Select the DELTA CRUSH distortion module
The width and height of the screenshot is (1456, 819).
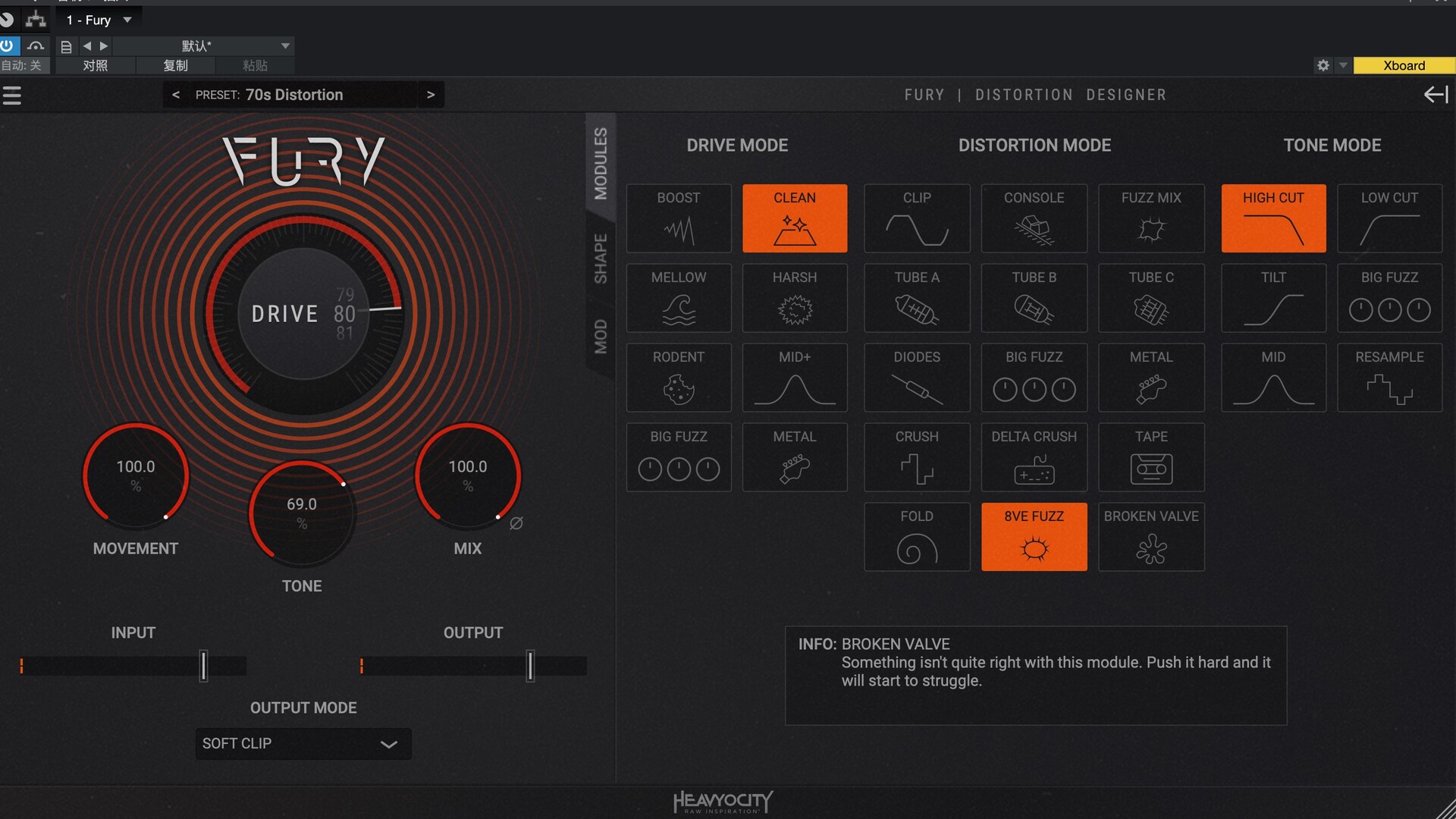1034,457
